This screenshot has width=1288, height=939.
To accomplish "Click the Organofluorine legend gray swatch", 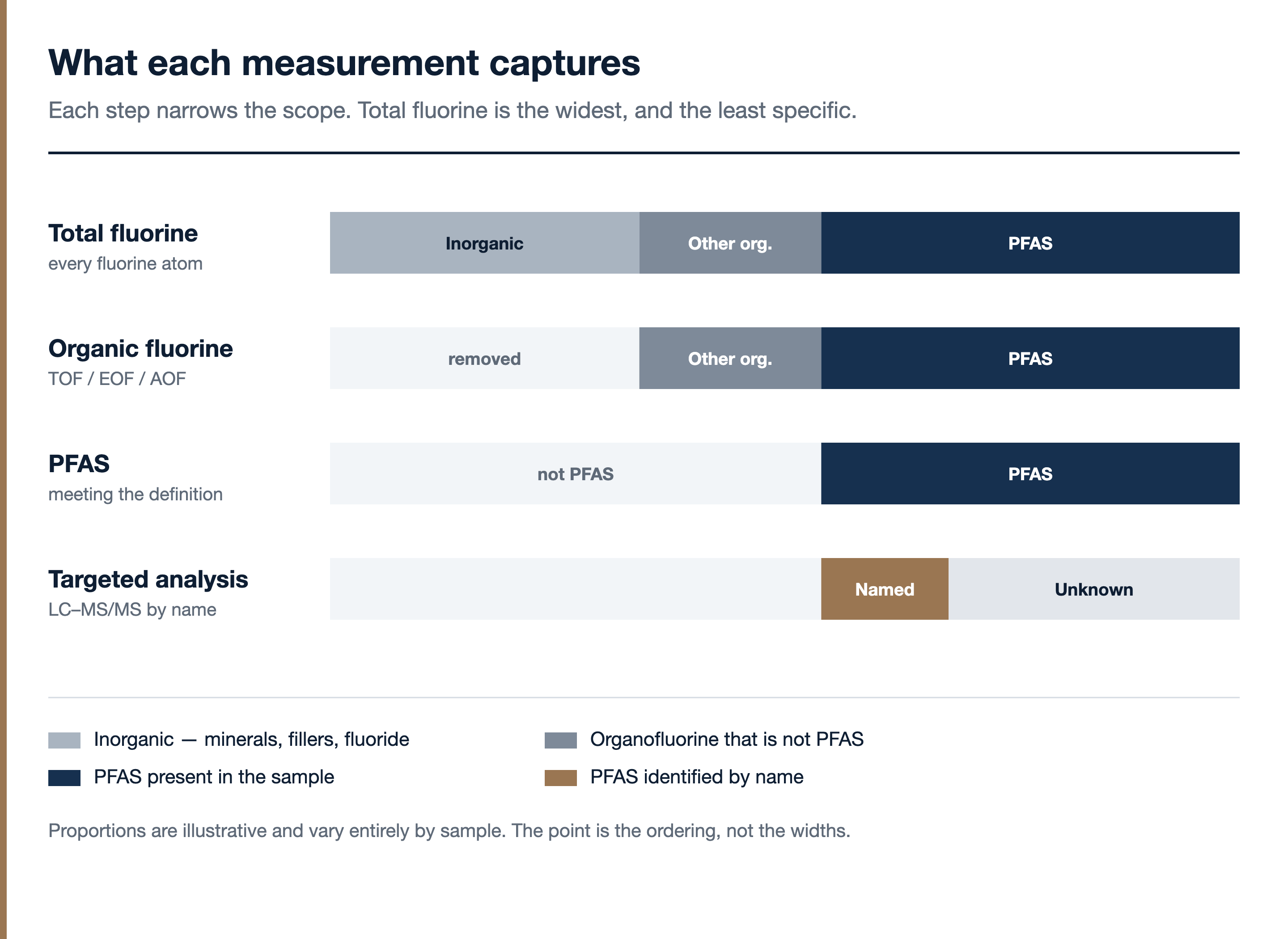I will [560, 740].
